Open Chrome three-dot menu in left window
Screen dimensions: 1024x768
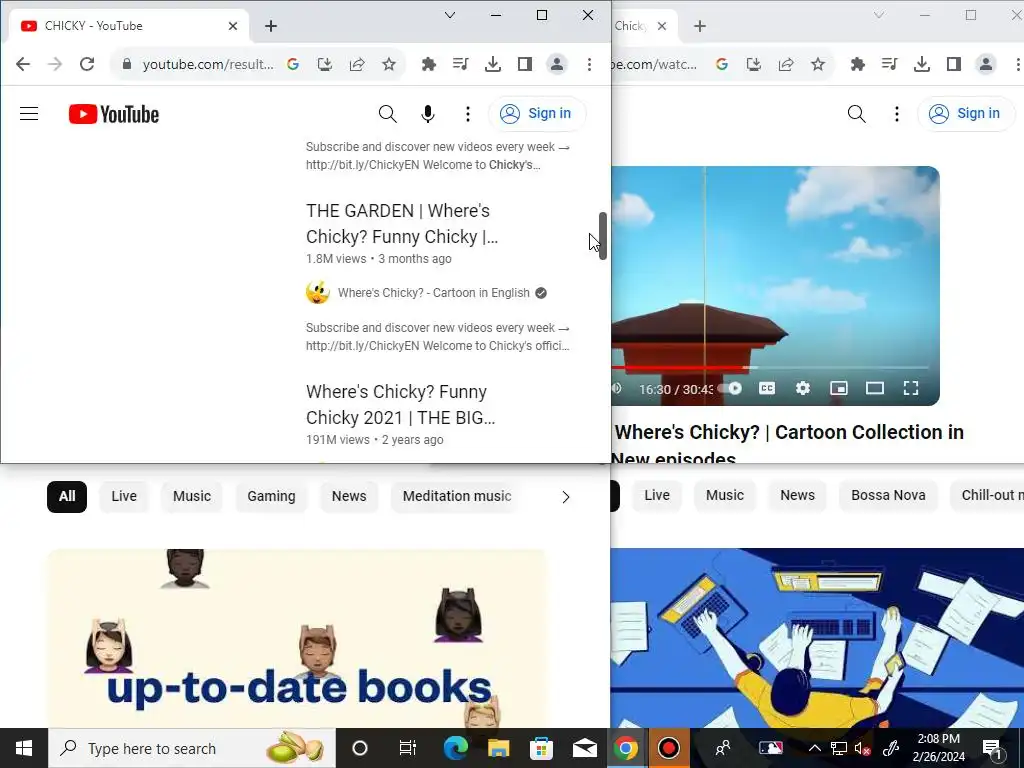[x=589, y=64]
